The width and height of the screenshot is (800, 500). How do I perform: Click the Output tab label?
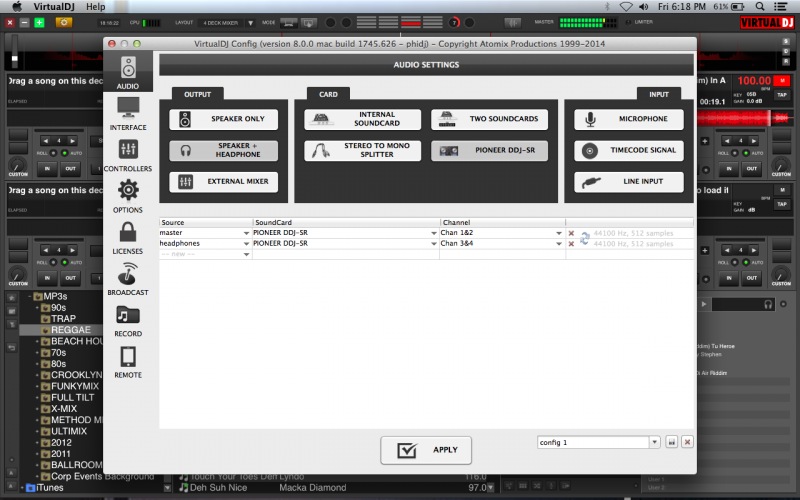197,94
